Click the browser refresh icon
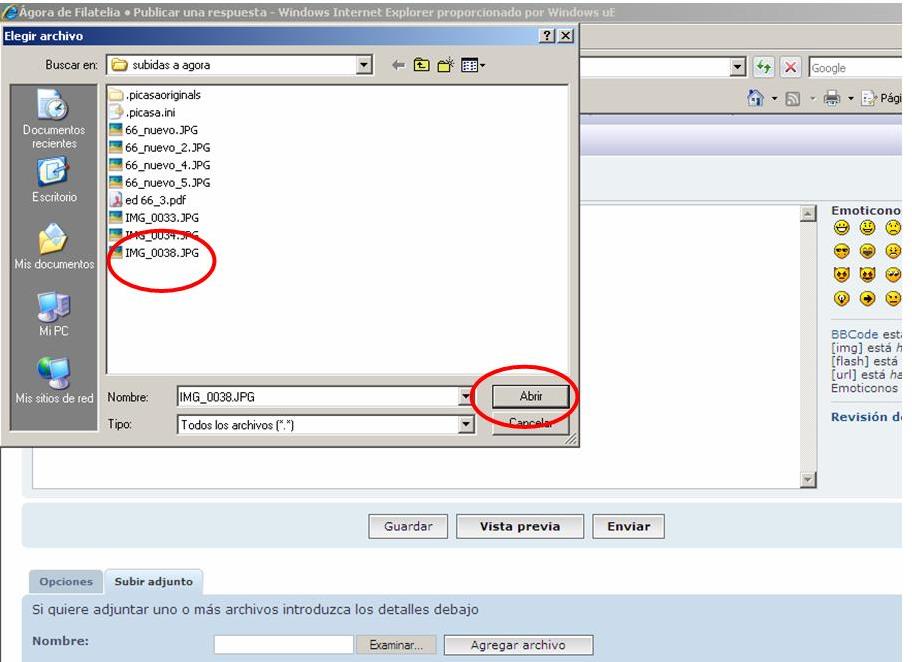The width and height of the screenshot is (912, 662). pos(764,68)
